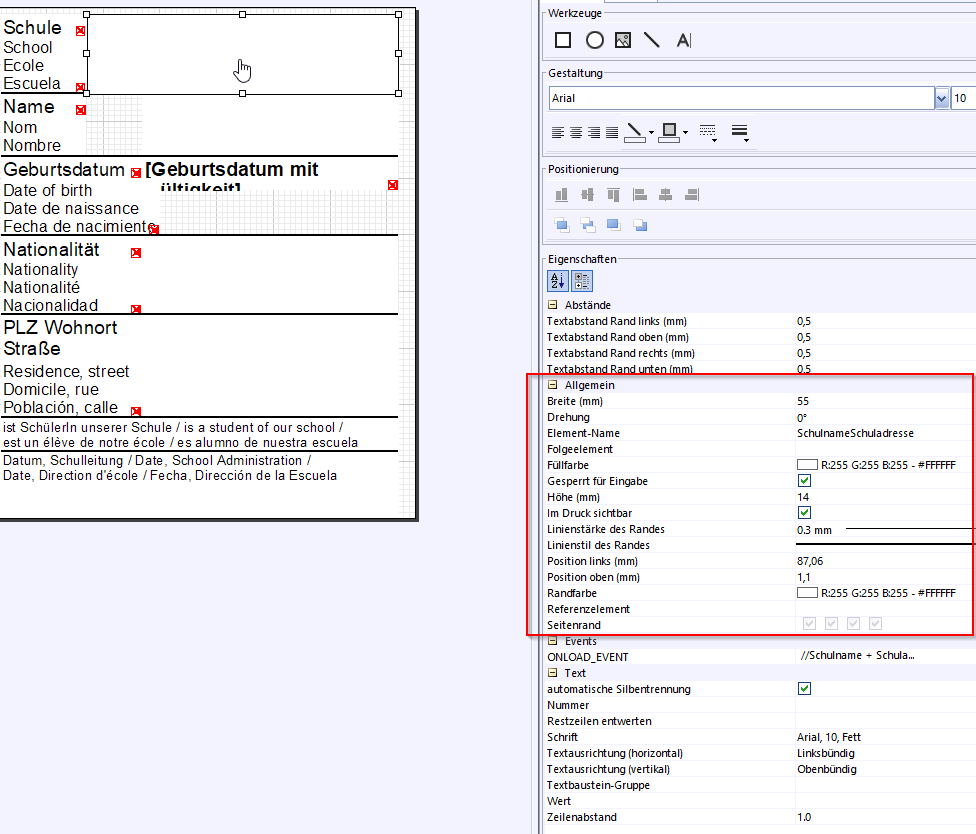
Task: Pick the image insert tool
Action: coord(623,40)
